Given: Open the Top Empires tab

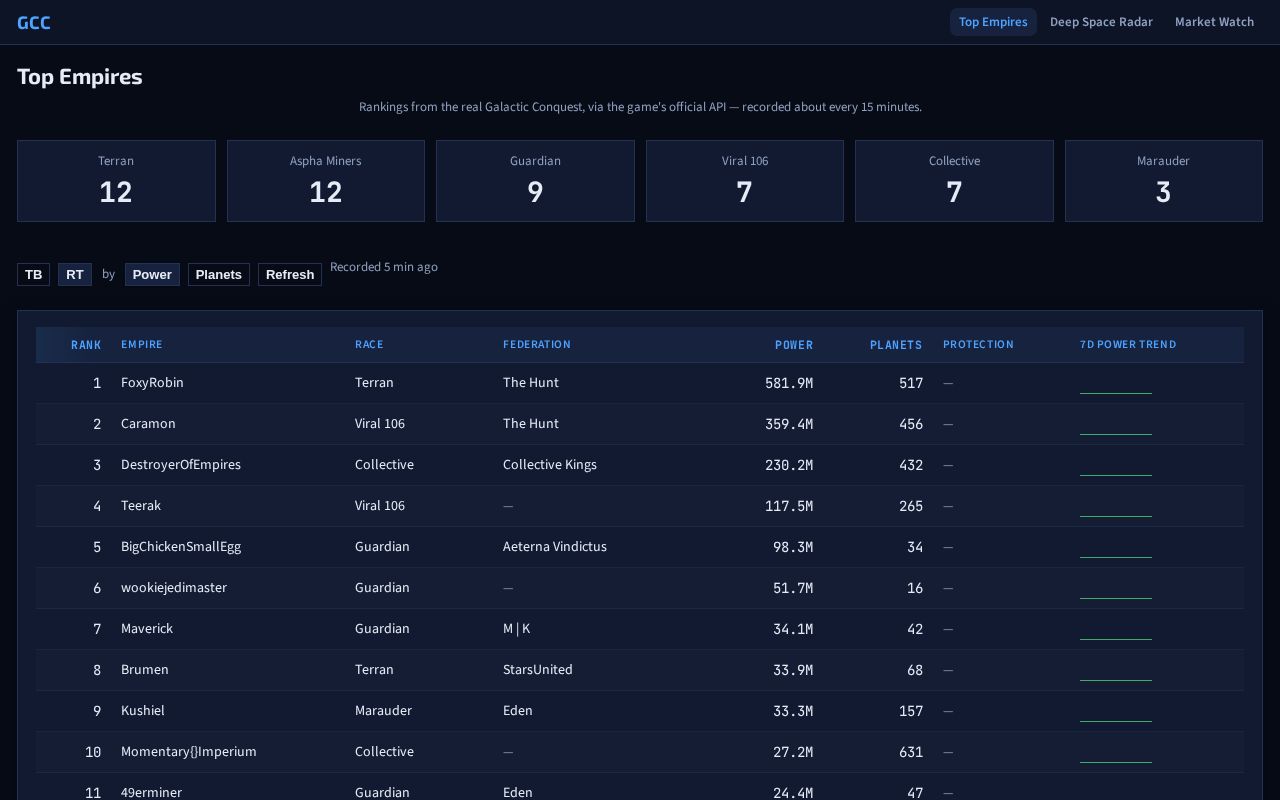Looking at the screenshot, I should coord(993,22).
